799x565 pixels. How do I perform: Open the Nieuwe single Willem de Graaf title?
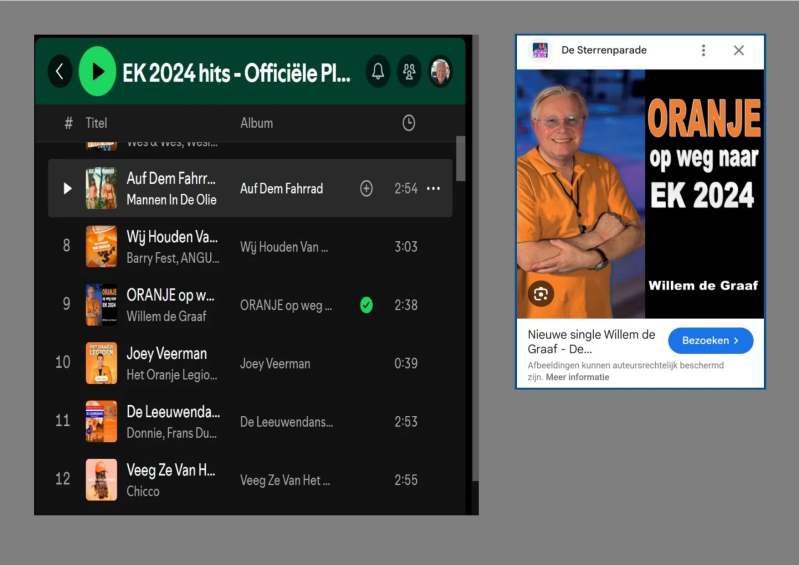[x=591, y=342]
